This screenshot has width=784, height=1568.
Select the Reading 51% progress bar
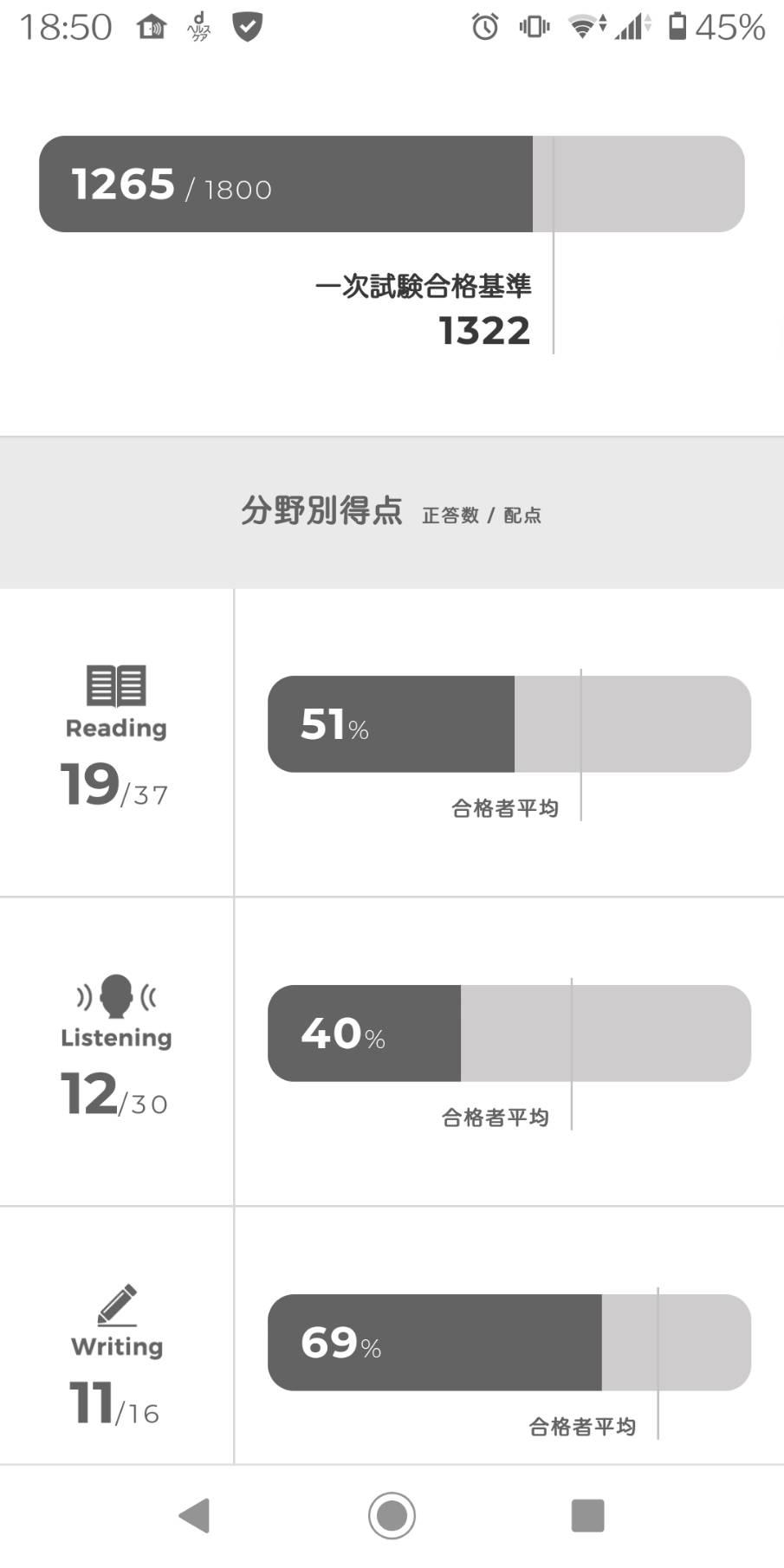point(509,724)
